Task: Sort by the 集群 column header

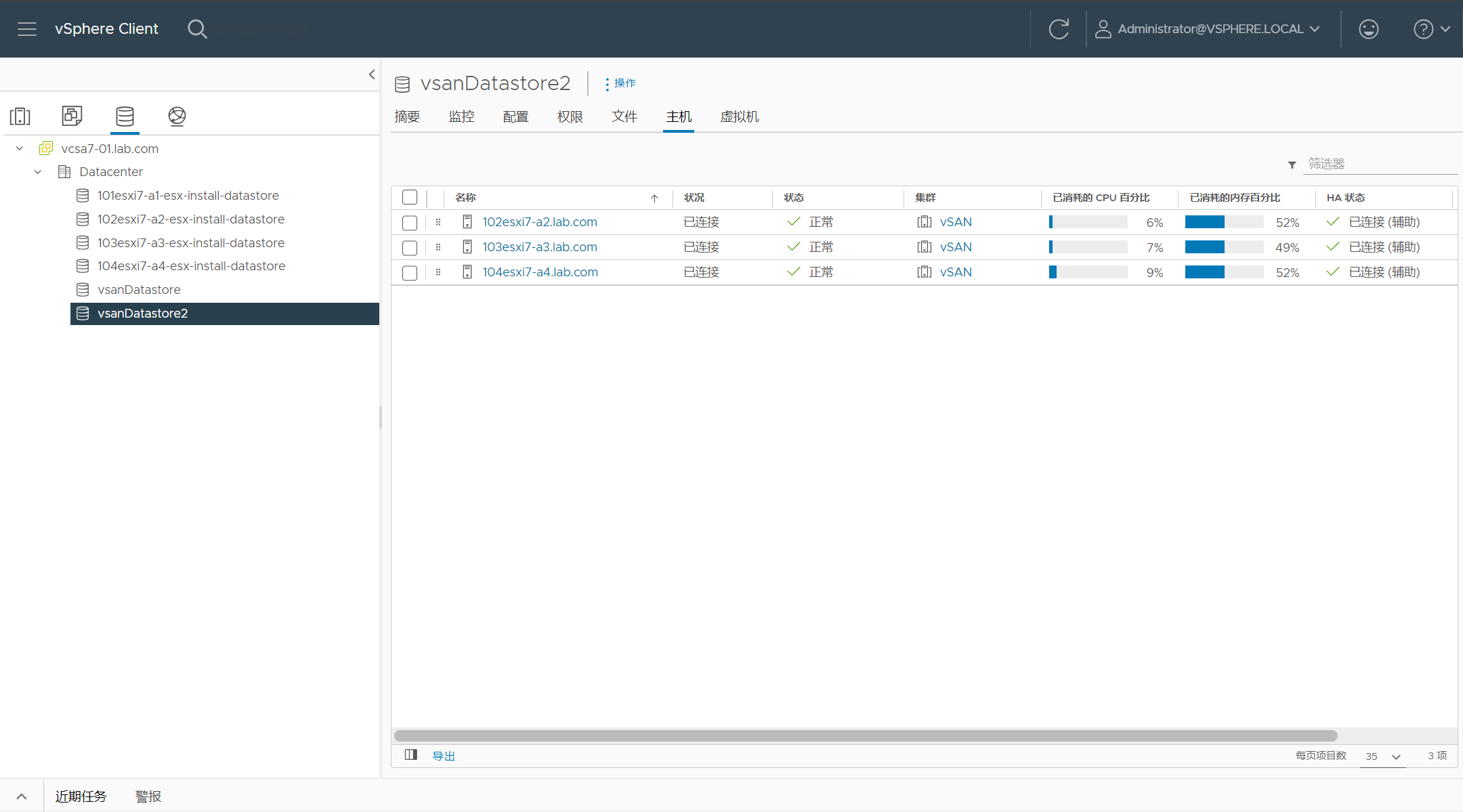Action: [925, 198]
